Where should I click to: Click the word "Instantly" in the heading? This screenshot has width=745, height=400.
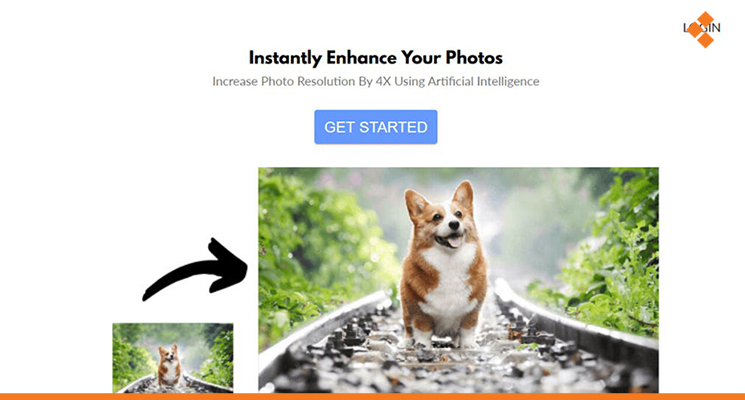285,58
